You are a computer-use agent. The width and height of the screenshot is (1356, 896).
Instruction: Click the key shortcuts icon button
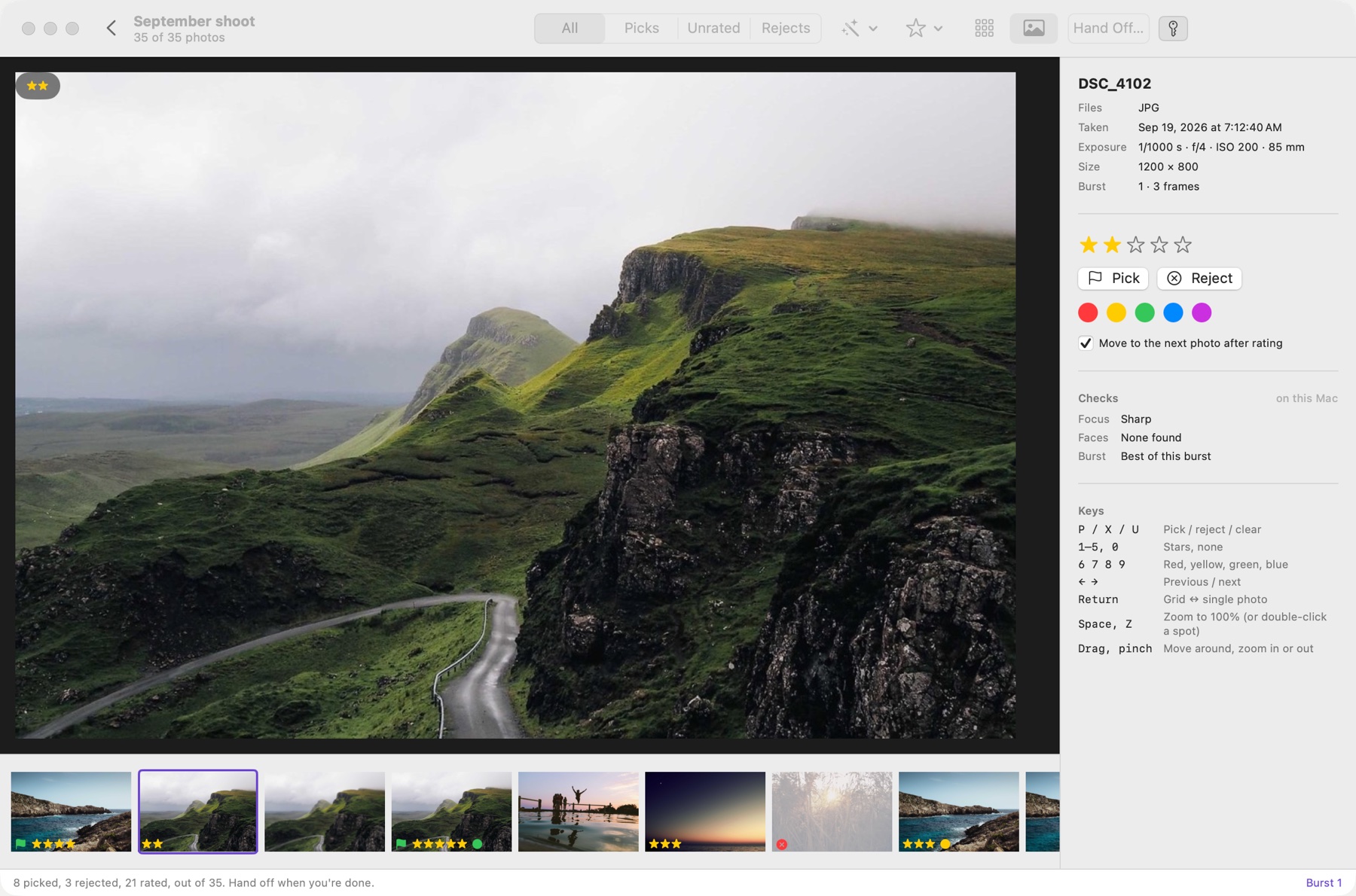(x=1173, y=29)
